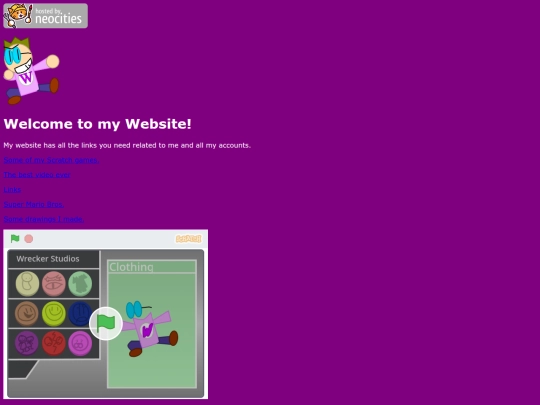Select the dark blue circle icon
This screenshot has height=405, width=540.
pos(80,313)
